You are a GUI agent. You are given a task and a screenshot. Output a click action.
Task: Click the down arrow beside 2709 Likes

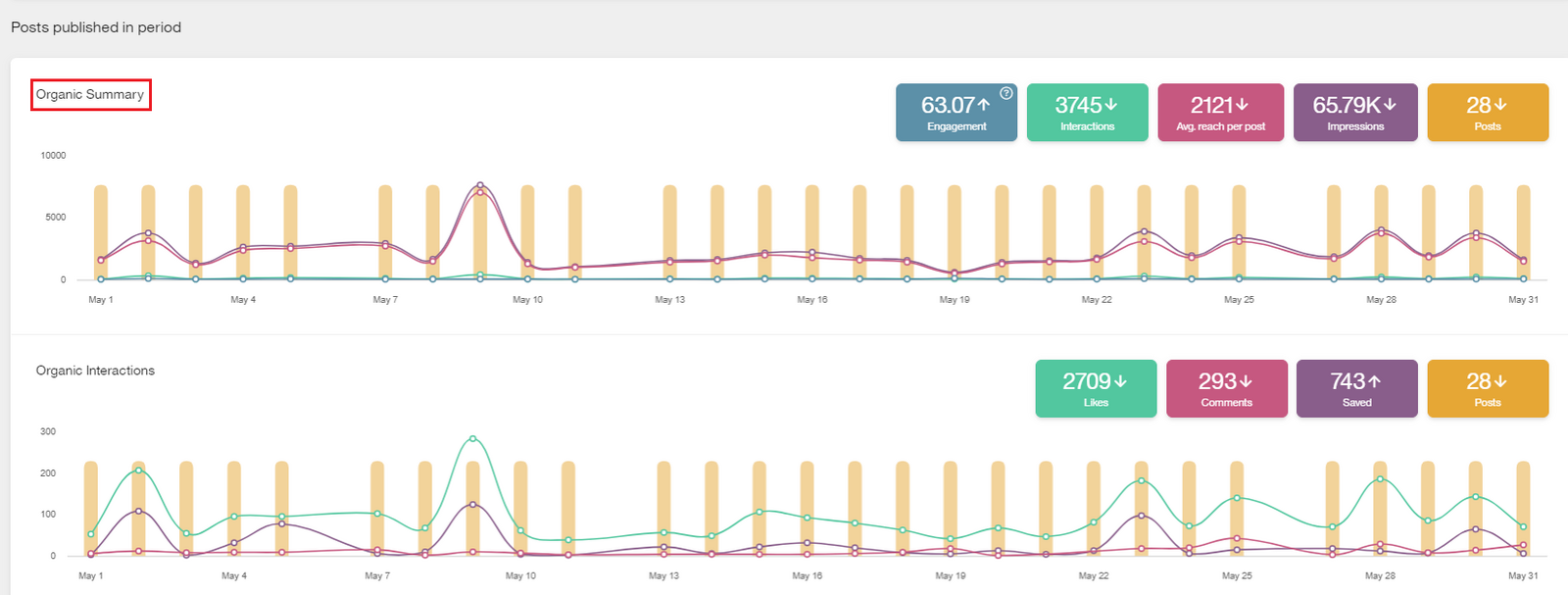coord(1120,381)
